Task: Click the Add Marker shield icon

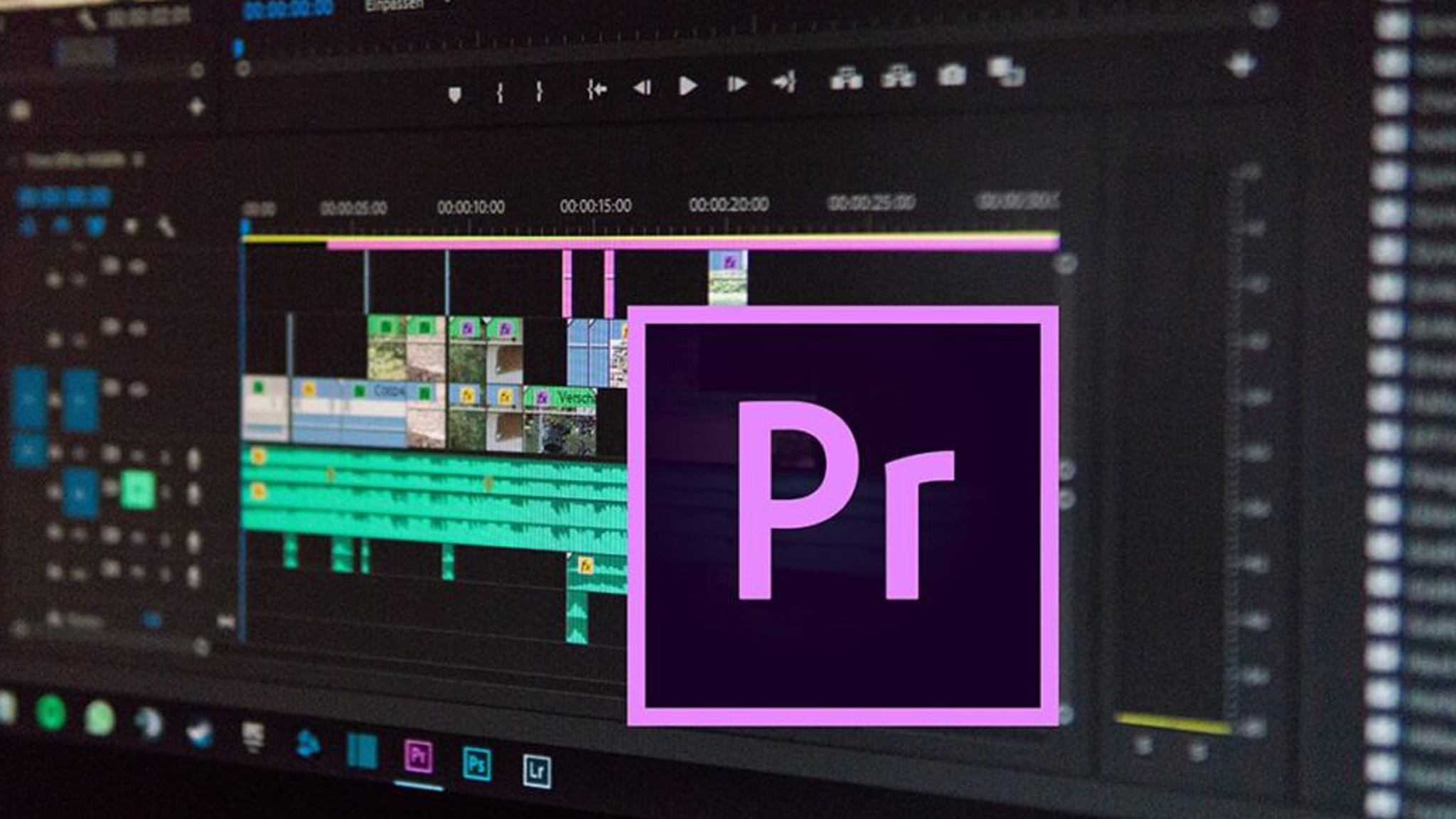Action: (454, 95)
